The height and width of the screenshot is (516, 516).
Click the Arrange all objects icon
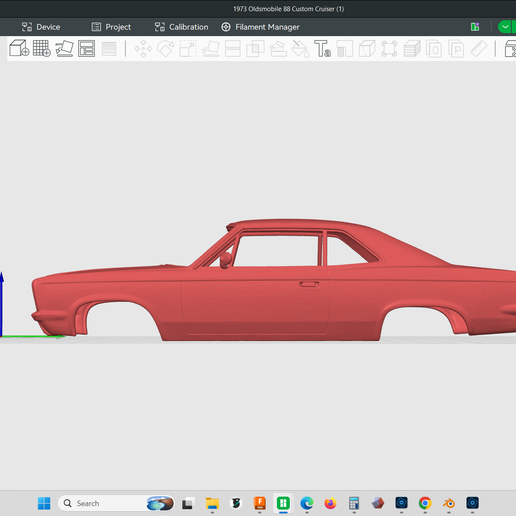(x=86, y=48)
